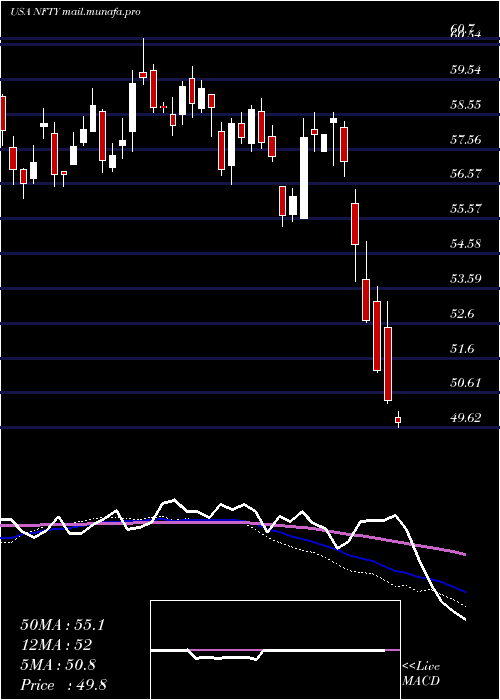
Task: Click the 50.61 price axis label
Action: click(467, 383)
